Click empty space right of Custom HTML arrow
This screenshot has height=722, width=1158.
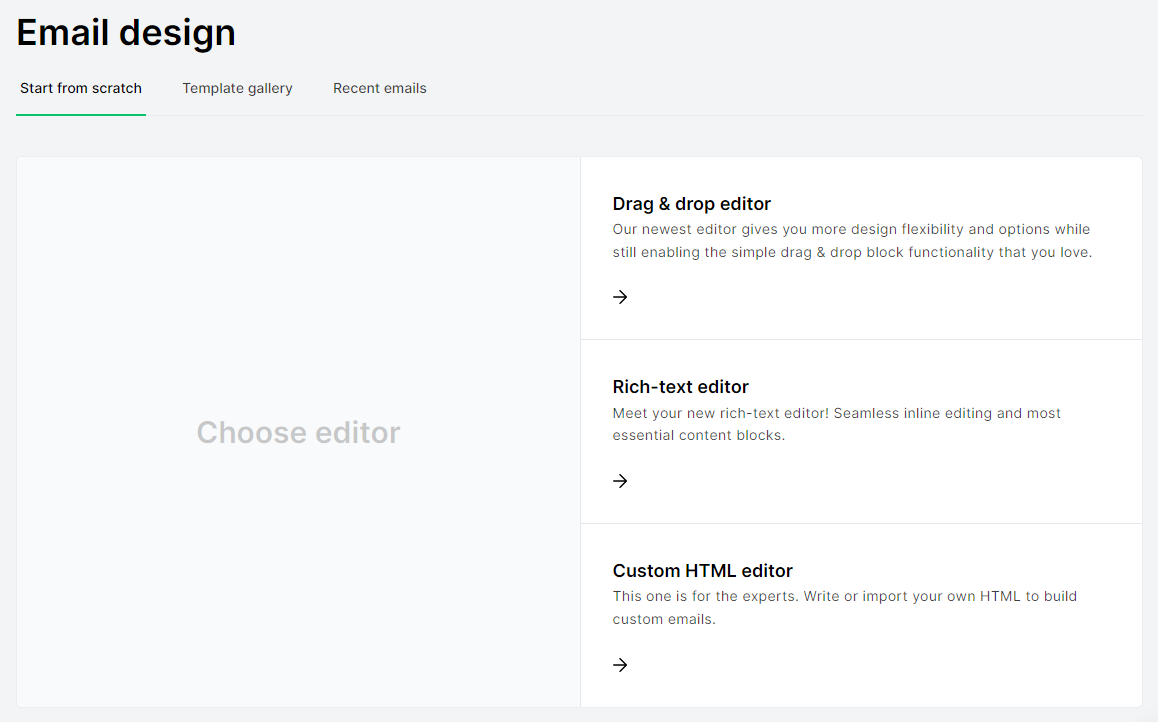[860, 665]
